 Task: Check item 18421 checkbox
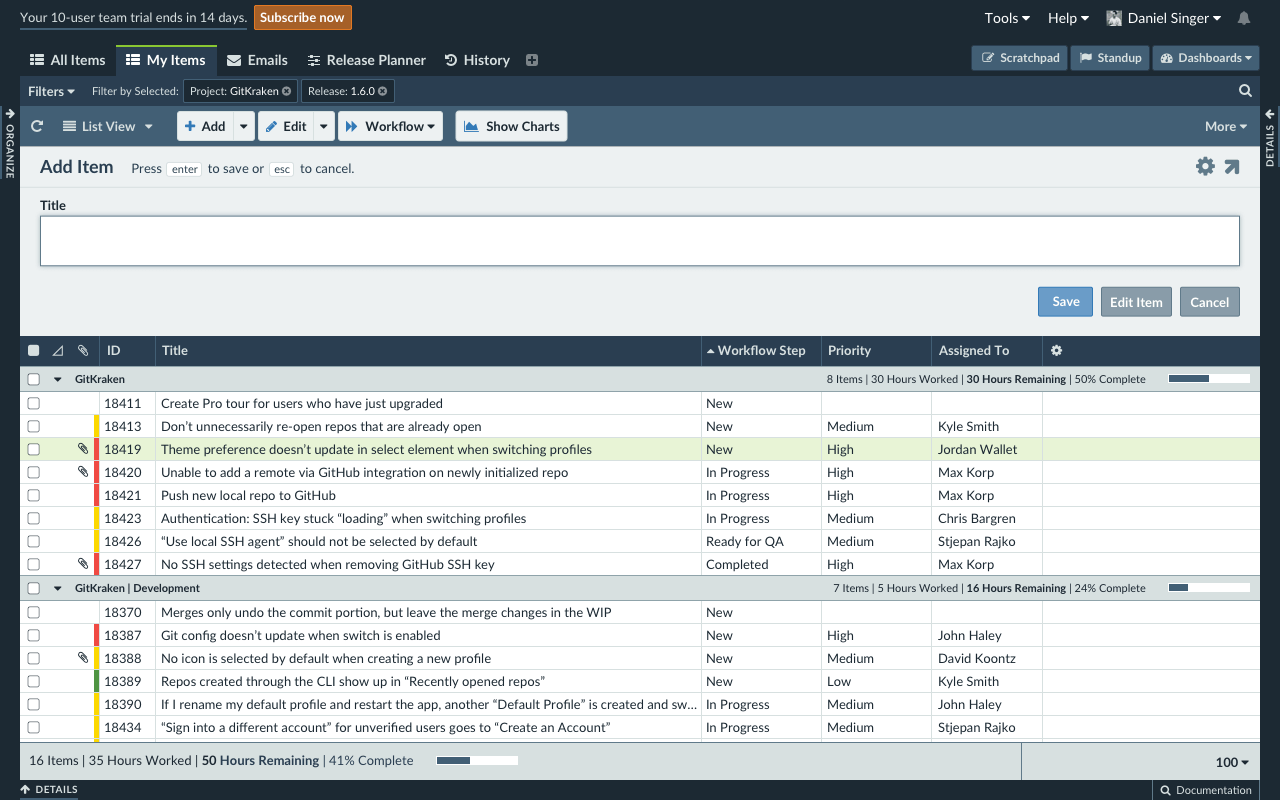(34, 495)
